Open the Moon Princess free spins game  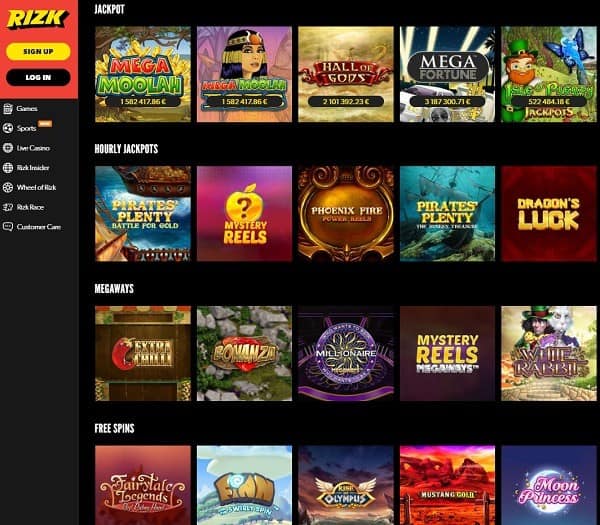point(549,485)
